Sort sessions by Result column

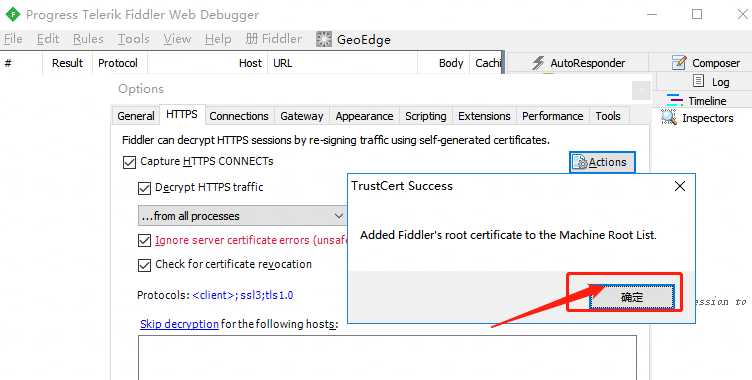(67, 63)
